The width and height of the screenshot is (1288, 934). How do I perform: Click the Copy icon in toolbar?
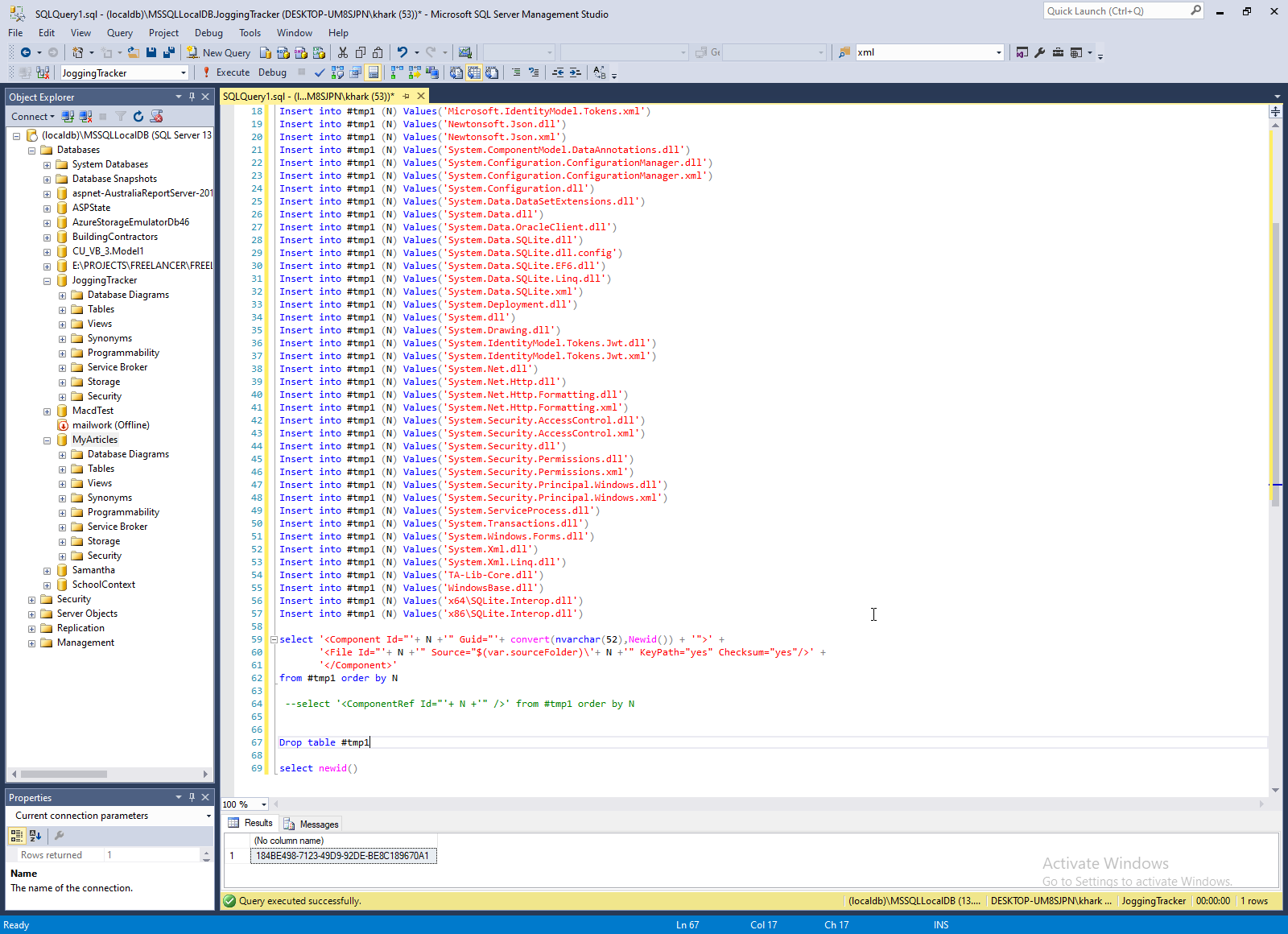[x=361, y=52]
